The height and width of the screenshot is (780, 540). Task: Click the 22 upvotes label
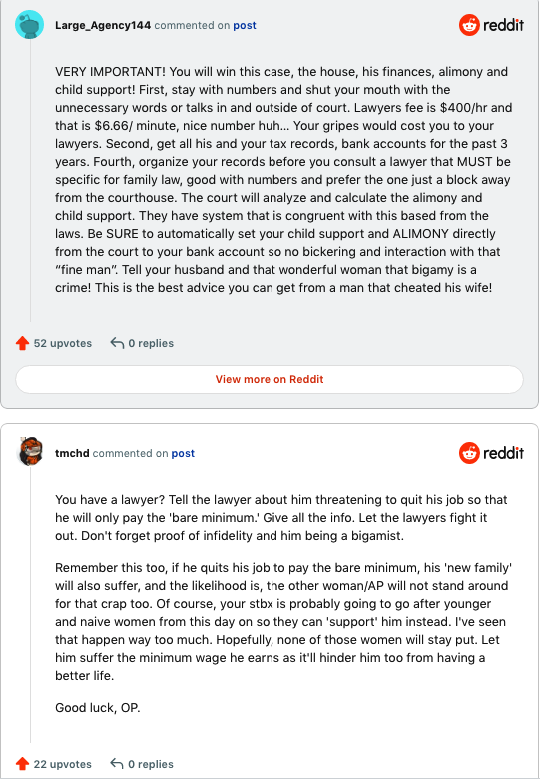tap(63, 764)
